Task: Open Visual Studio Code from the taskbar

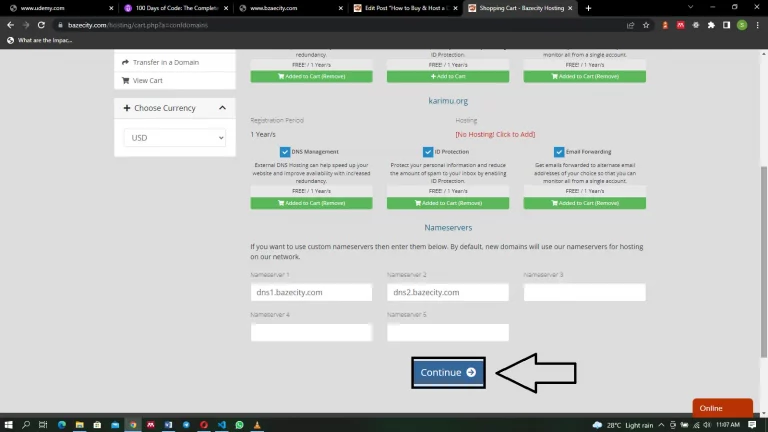Action: pyautogui.click(x=221, y=425)
